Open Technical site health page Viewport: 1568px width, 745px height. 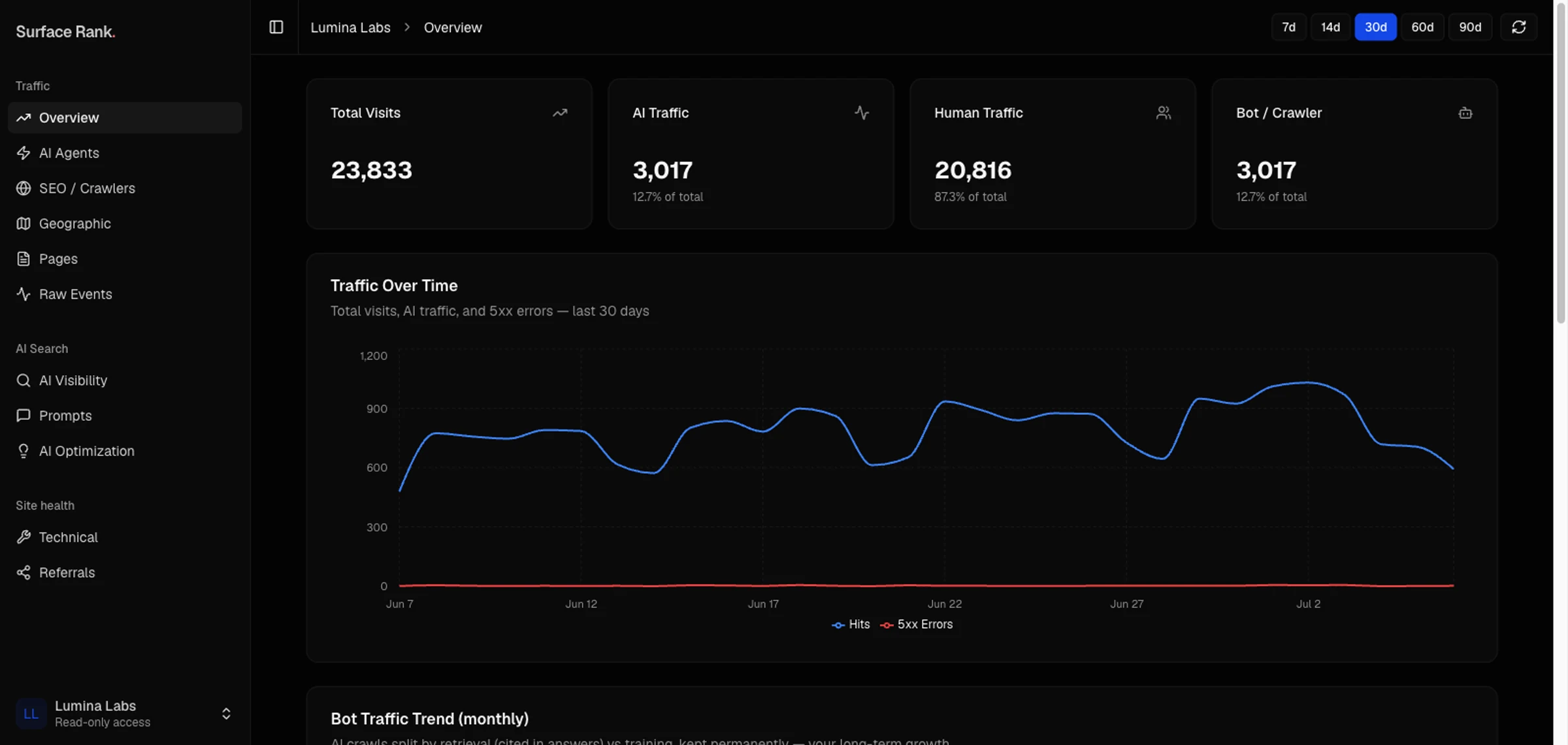click(125, 537)
